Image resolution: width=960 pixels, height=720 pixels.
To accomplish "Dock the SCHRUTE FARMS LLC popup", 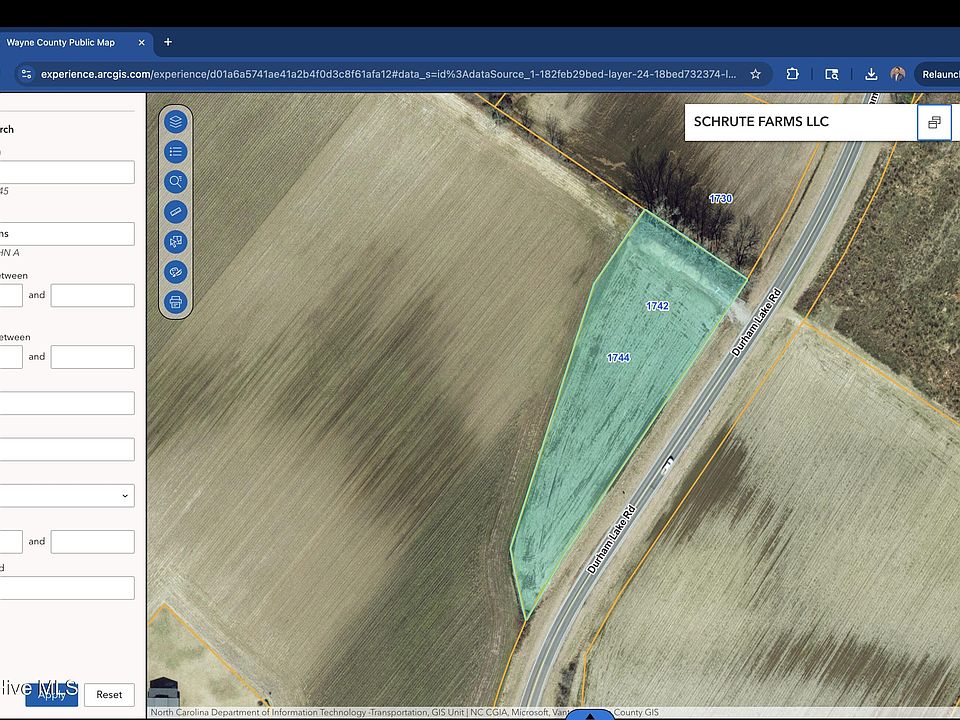I will tap(934, 121).
